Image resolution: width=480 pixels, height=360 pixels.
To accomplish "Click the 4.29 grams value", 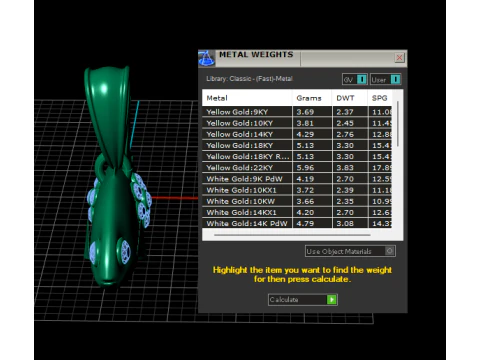I will coord(305,134).
